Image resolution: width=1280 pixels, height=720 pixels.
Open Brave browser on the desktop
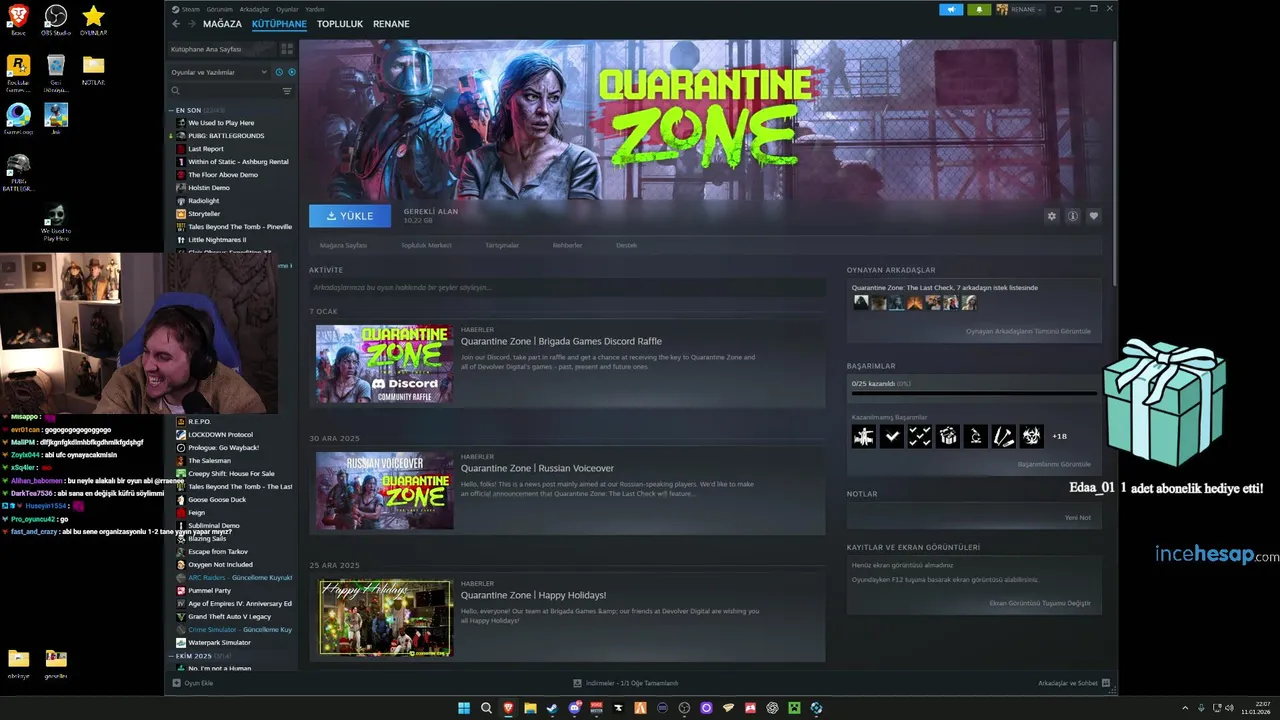click(18, 19)
